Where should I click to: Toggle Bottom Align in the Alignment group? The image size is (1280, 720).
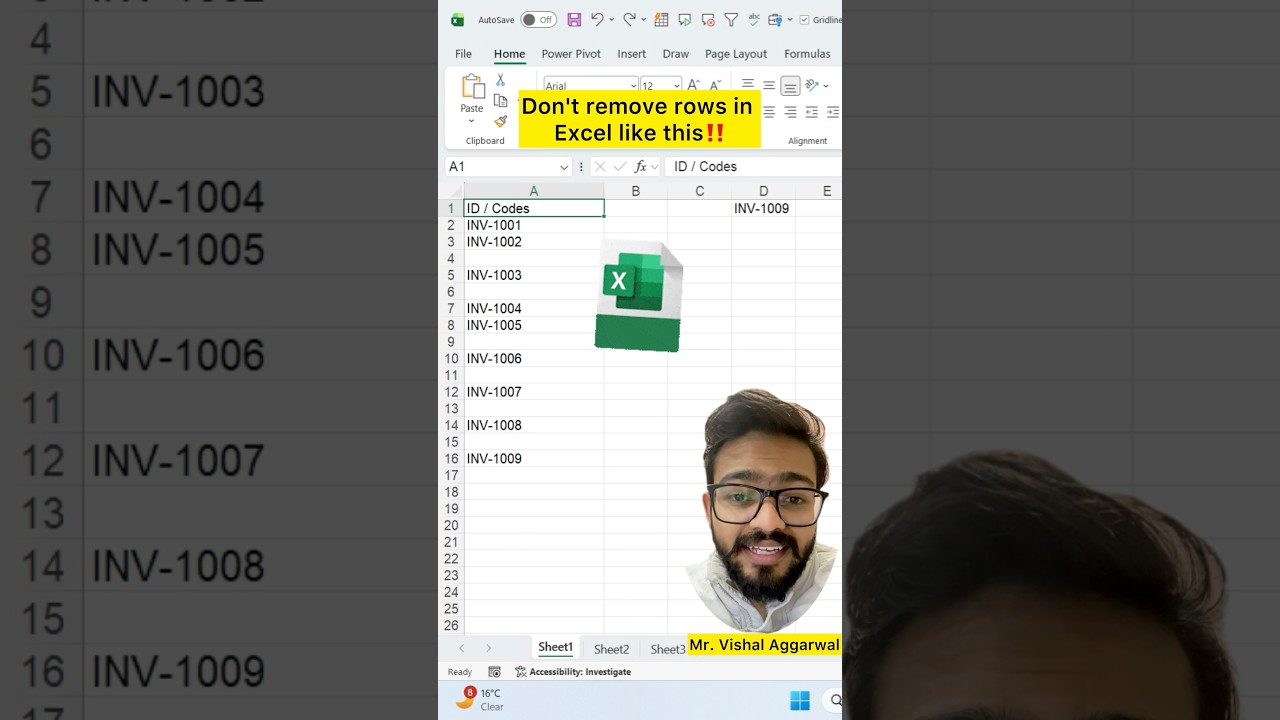click(x=788, y=86)
